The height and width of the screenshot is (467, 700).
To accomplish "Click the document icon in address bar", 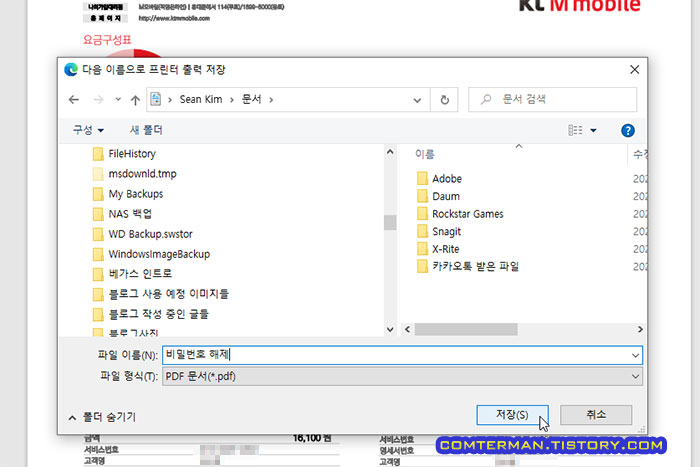I will [155, 99].
